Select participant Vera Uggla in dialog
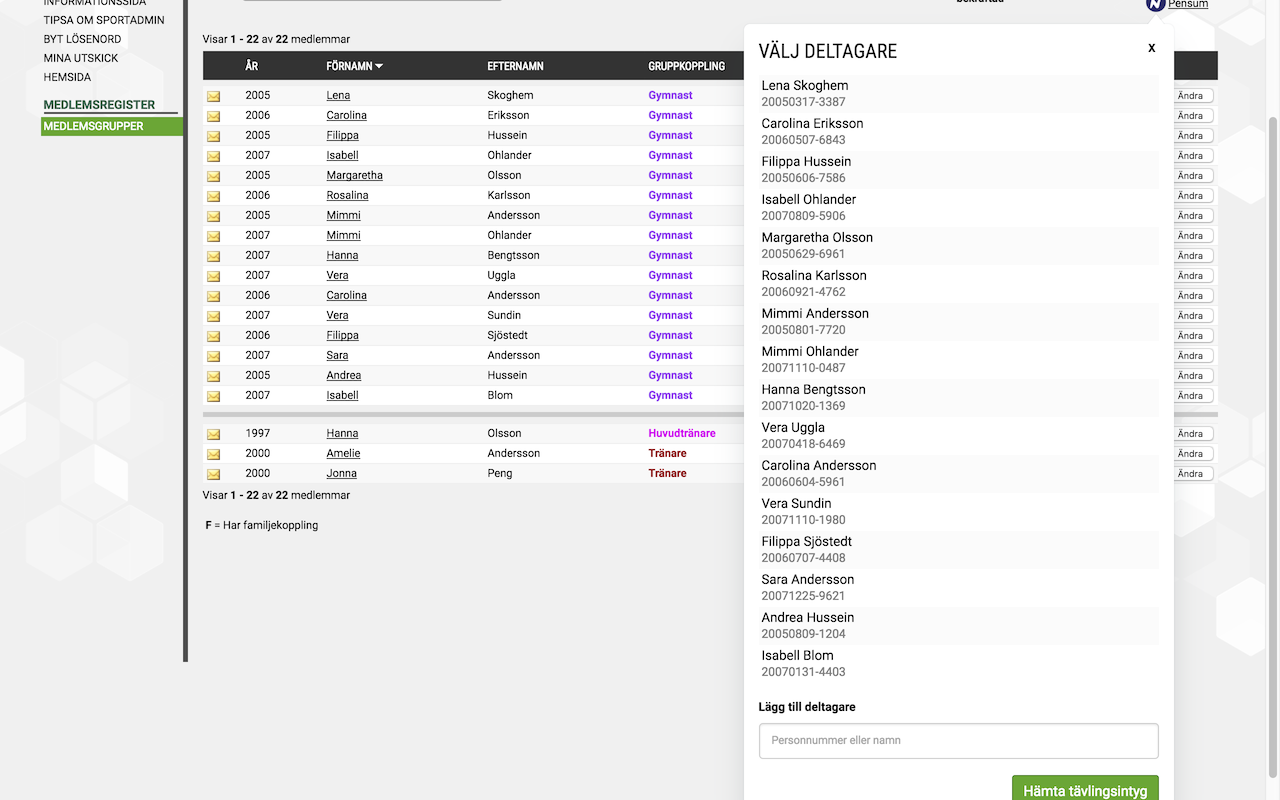Viewport: 1280px width, 800px height. (x=958, y=435)
